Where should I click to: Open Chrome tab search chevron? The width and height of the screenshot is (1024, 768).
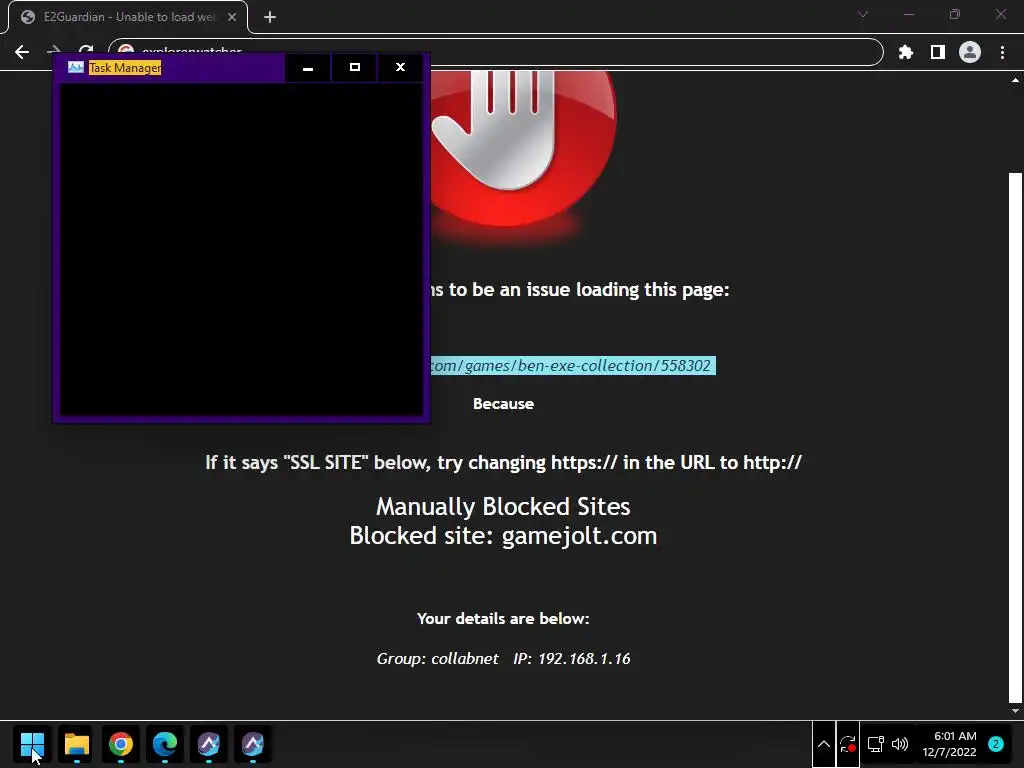863,14
